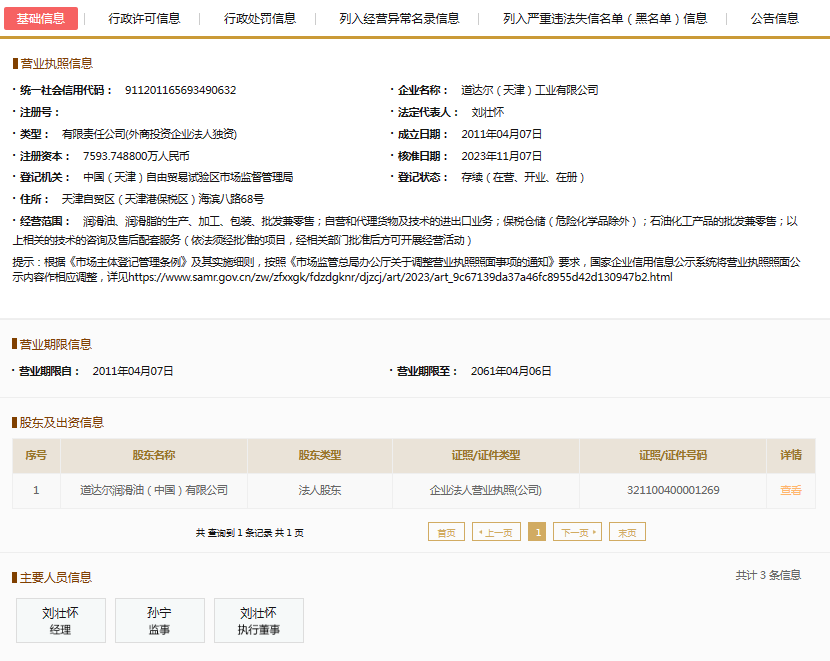Click the 下一页 pagination button
The width and height of the screenshot is (830, 661).
578,532
